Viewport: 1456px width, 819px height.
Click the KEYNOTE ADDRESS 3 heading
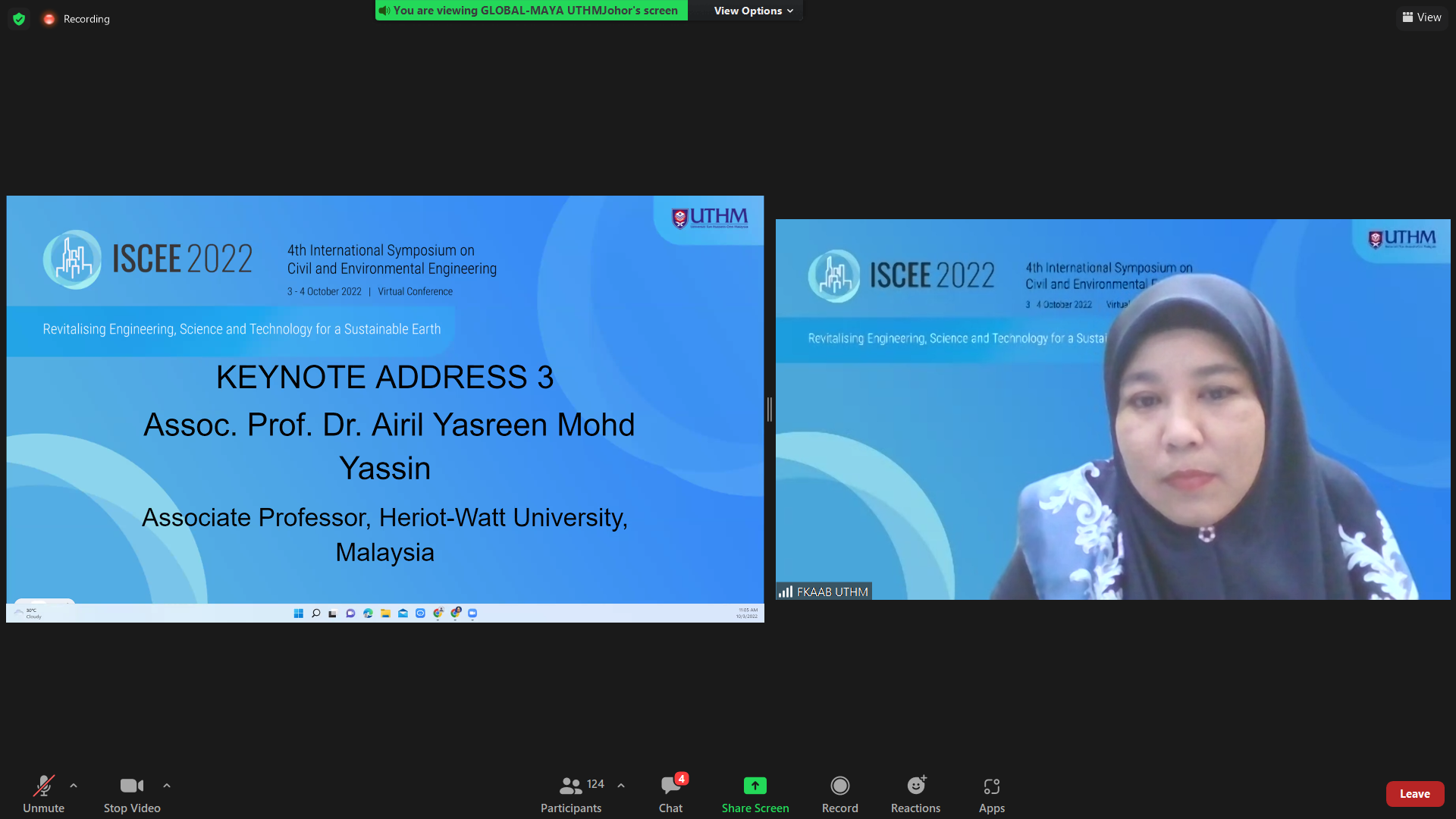[385, 378]
